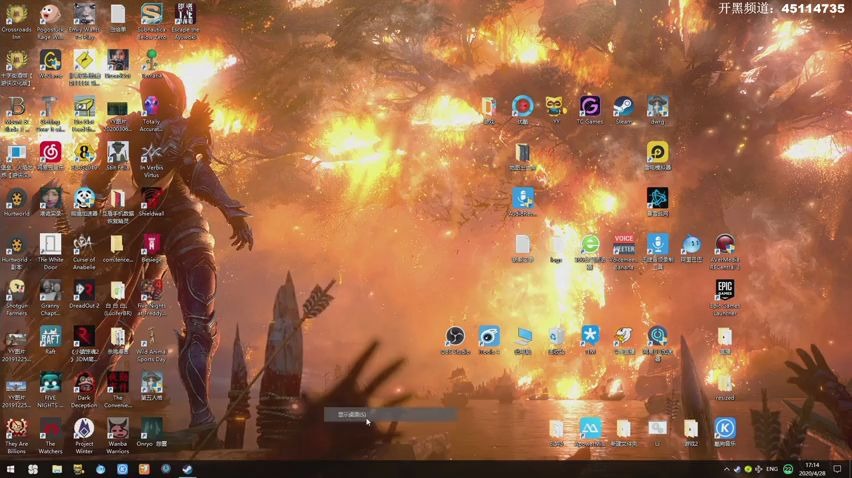Open the Crossroads Inn desktop shortcut
Screen dimensions: 852x478
point(16,21)
